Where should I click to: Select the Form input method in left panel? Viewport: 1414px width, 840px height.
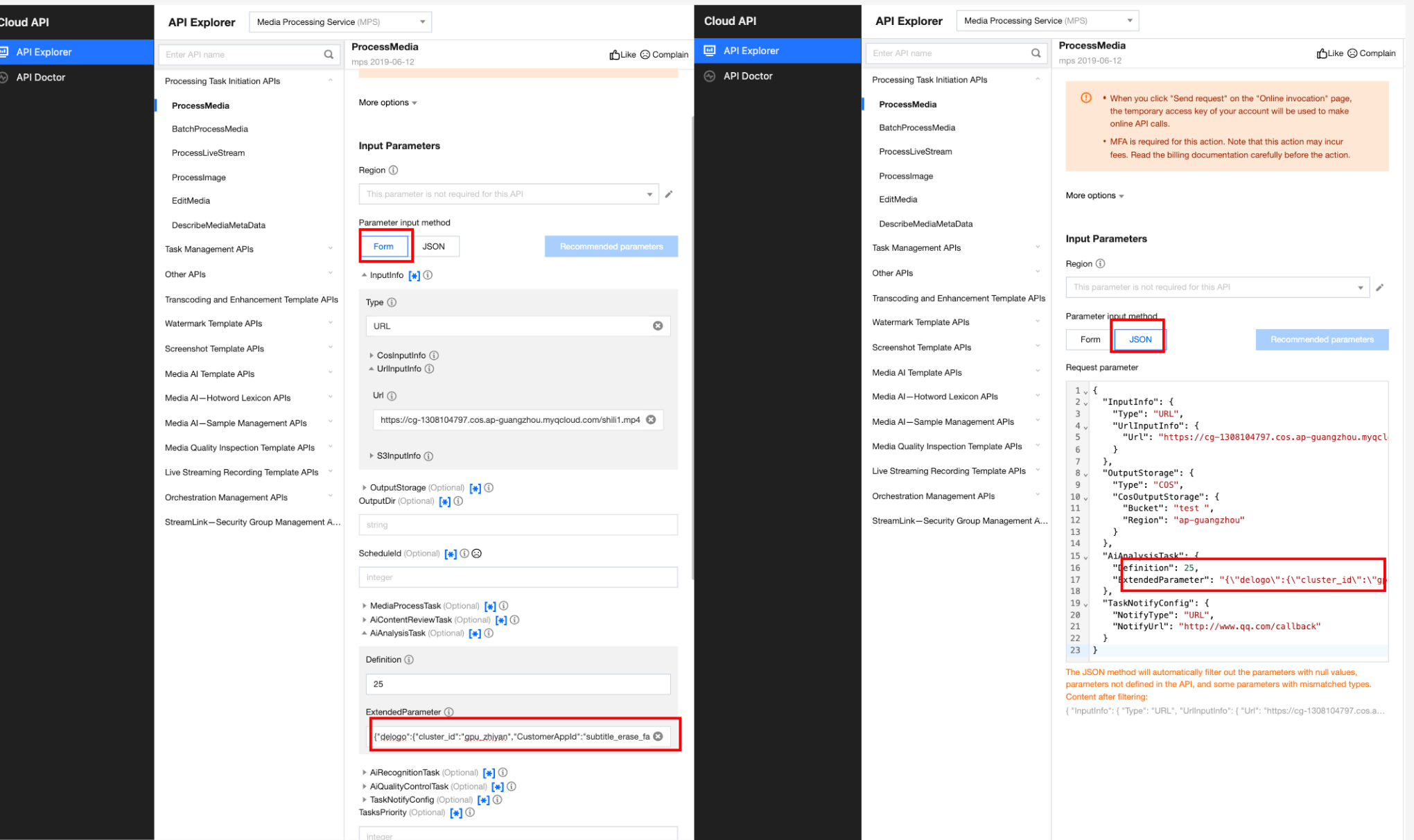tap(383, 246)
